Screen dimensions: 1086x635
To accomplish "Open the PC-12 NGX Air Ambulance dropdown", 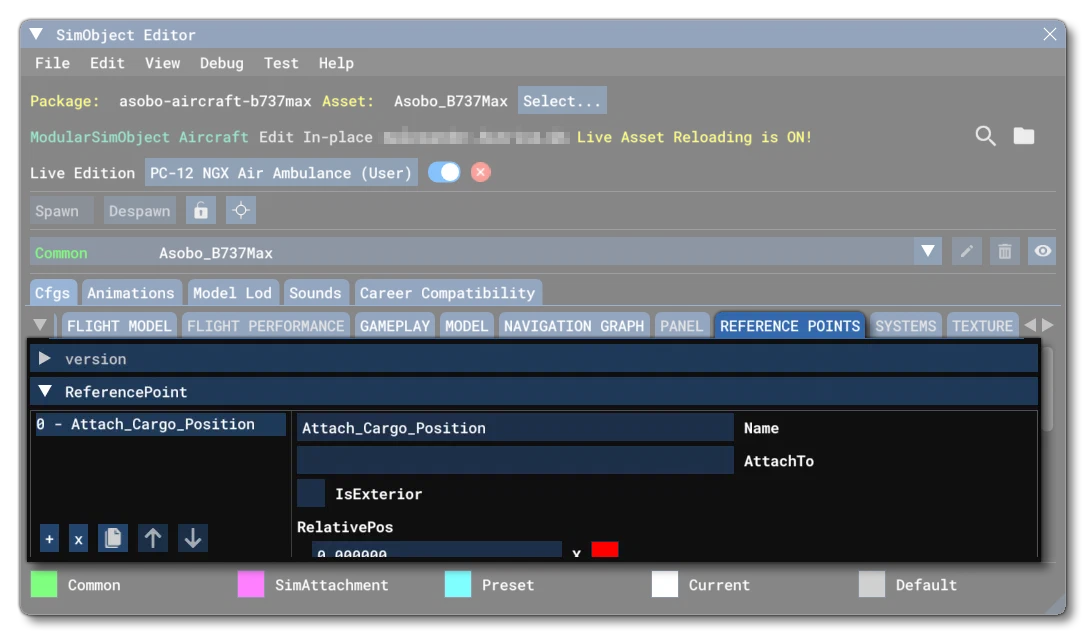I will [281, 172].
